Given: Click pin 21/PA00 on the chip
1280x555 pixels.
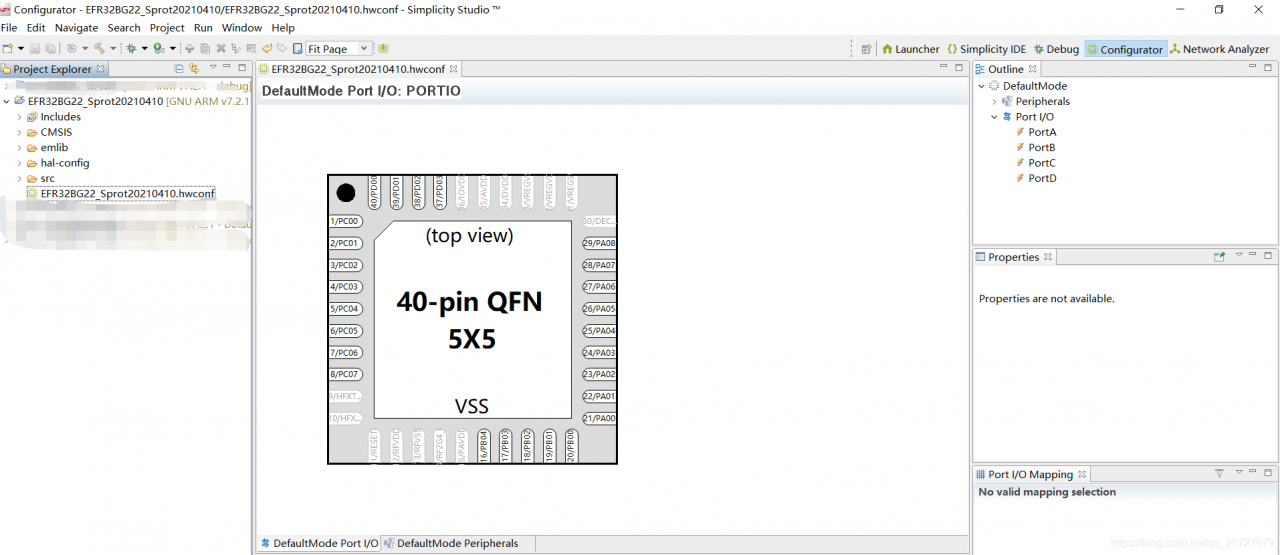Looking at the screenshot, I should tap(600, 418).
